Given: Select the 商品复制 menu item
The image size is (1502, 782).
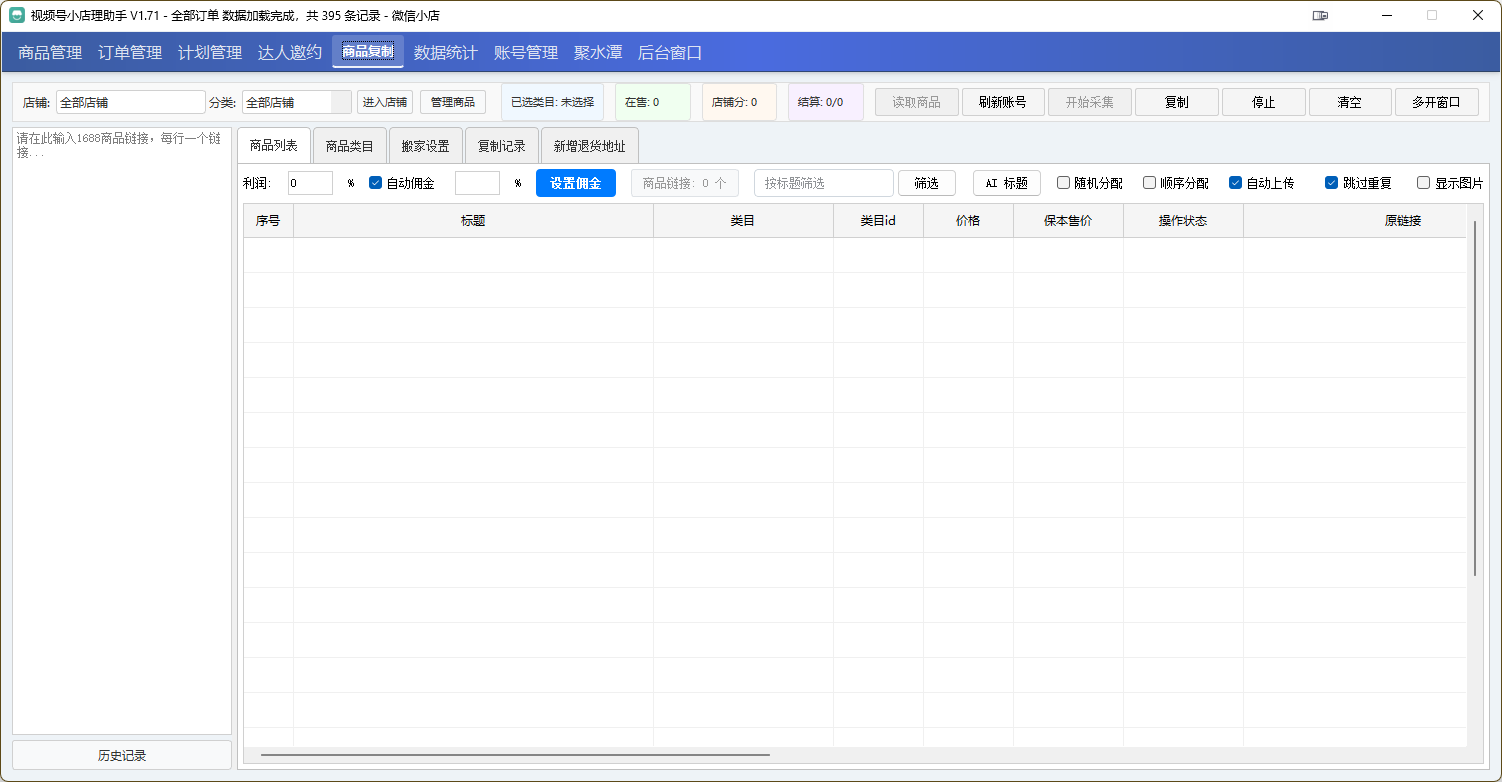Looking at the screenshot, I should pos(368,52).
